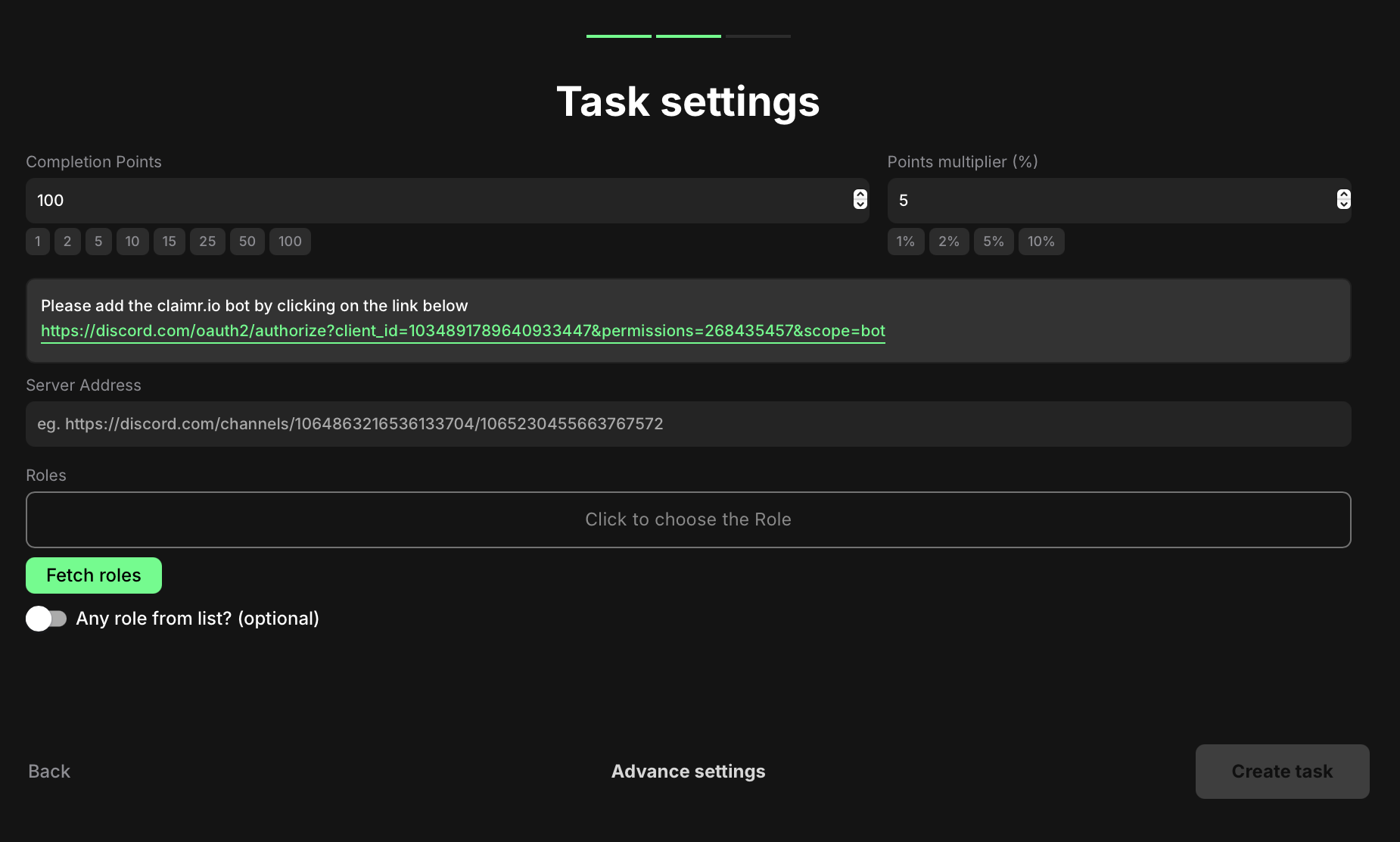The height and width of the screenshot is (842, 1400).
Task: Click the Points multiplier stepper arrows
Action: 1343,199
